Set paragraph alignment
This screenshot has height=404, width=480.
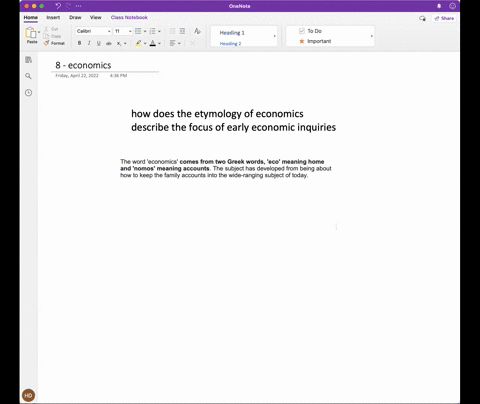[x=172, y=43]
